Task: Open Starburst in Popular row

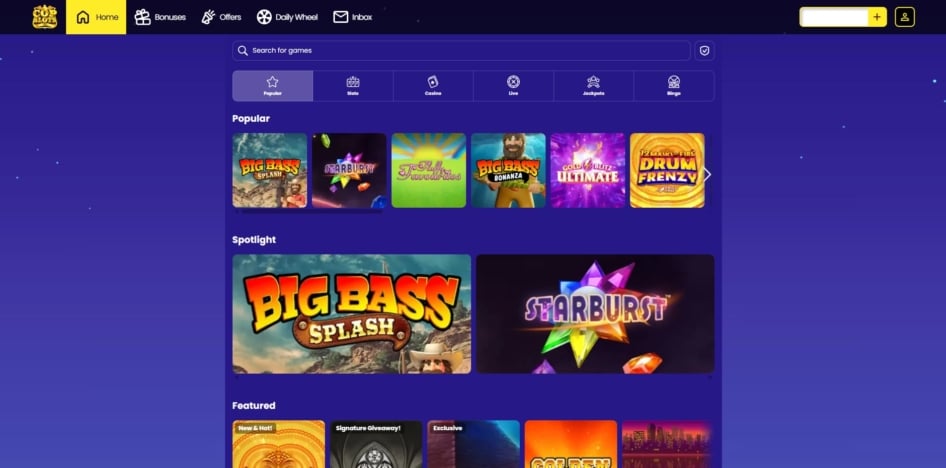Action: [x=349, y=170]
